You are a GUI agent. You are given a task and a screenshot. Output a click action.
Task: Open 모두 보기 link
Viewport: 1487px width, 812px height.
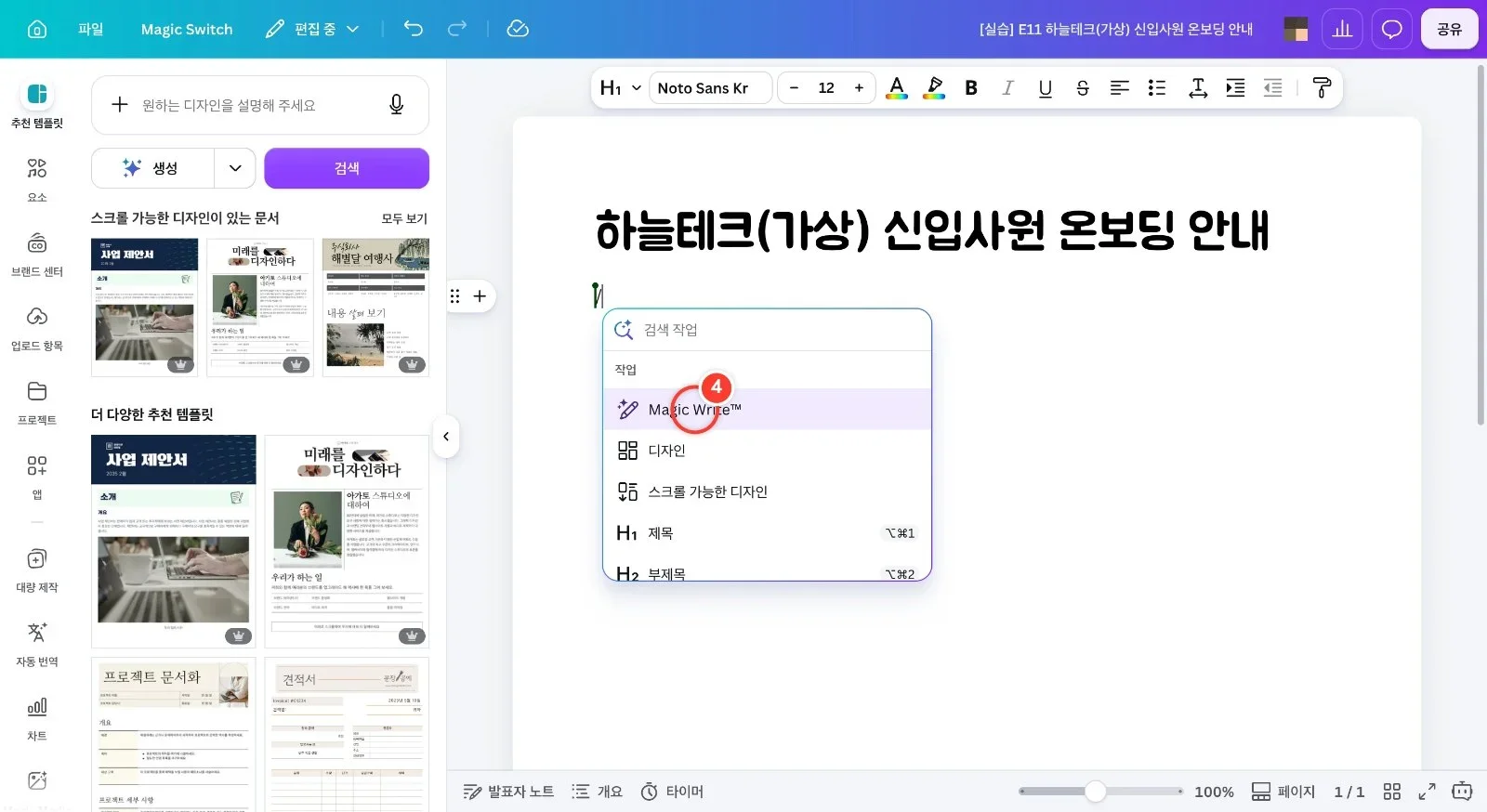point(404,218)
